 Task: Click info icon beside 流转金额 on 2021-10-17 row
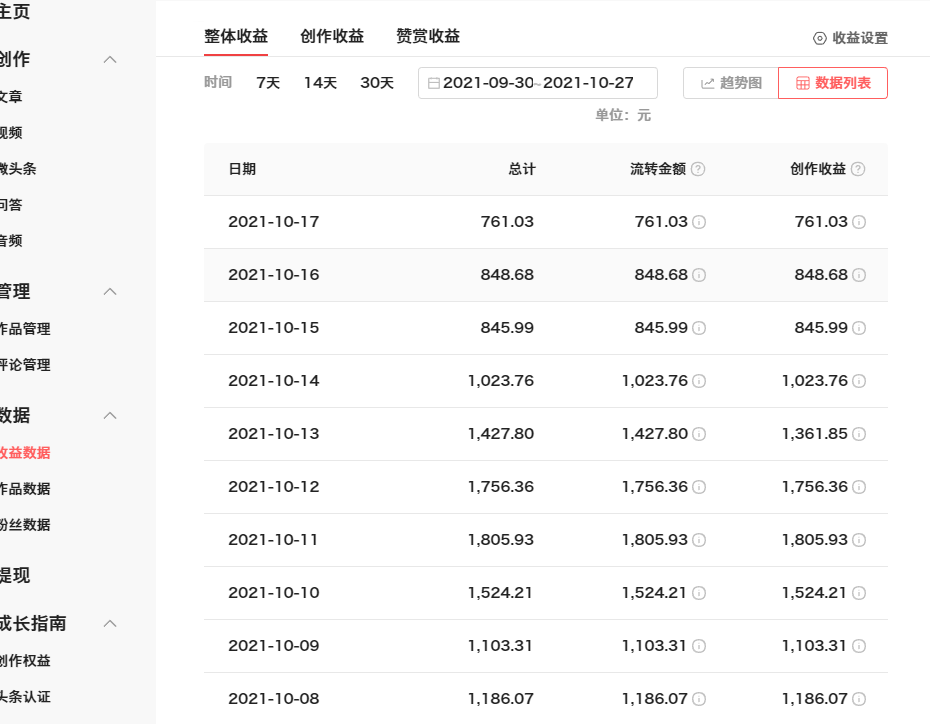click(699, 222)
